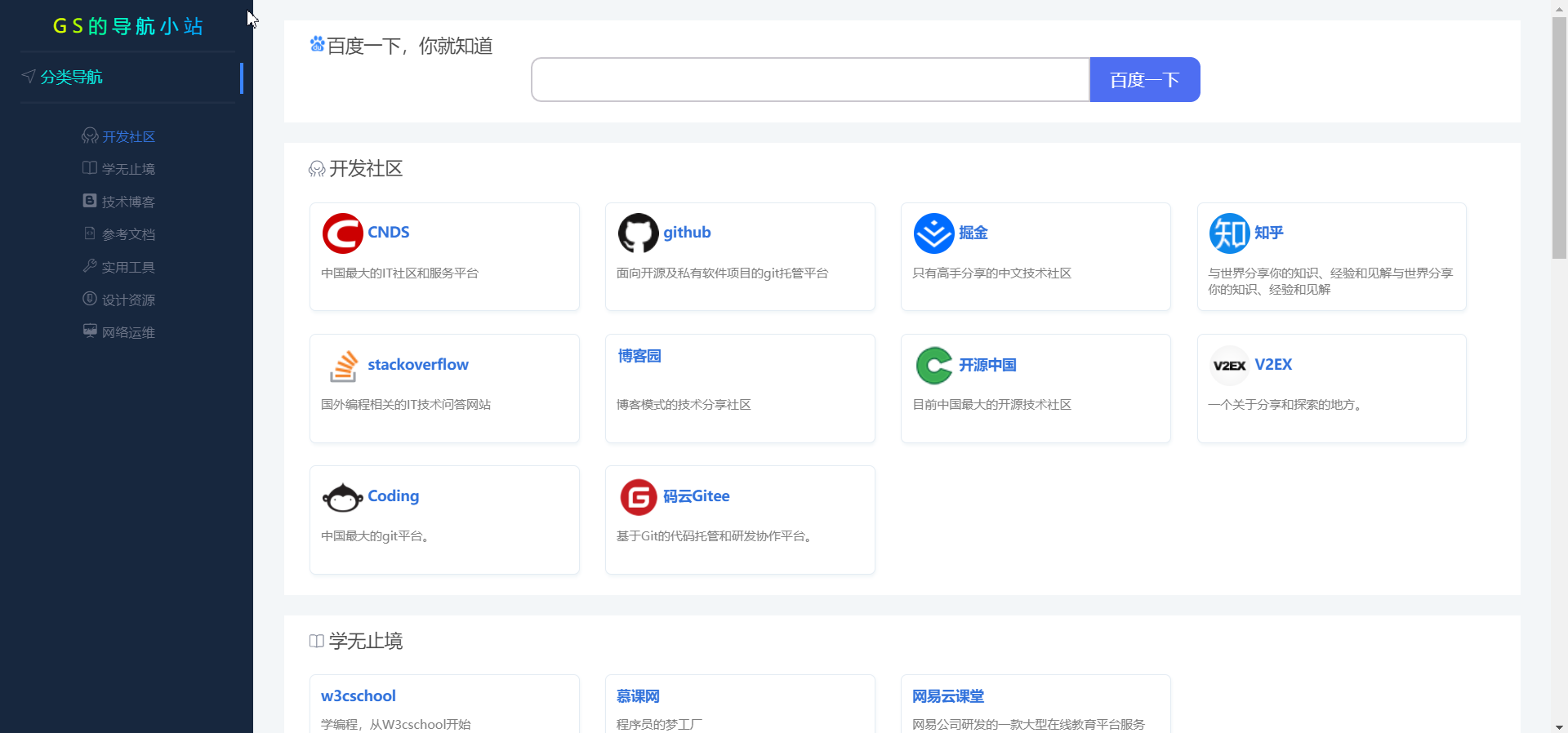Visit the stackoverflow link
The width and height of the screenshot is (1568, 733).
418,365
